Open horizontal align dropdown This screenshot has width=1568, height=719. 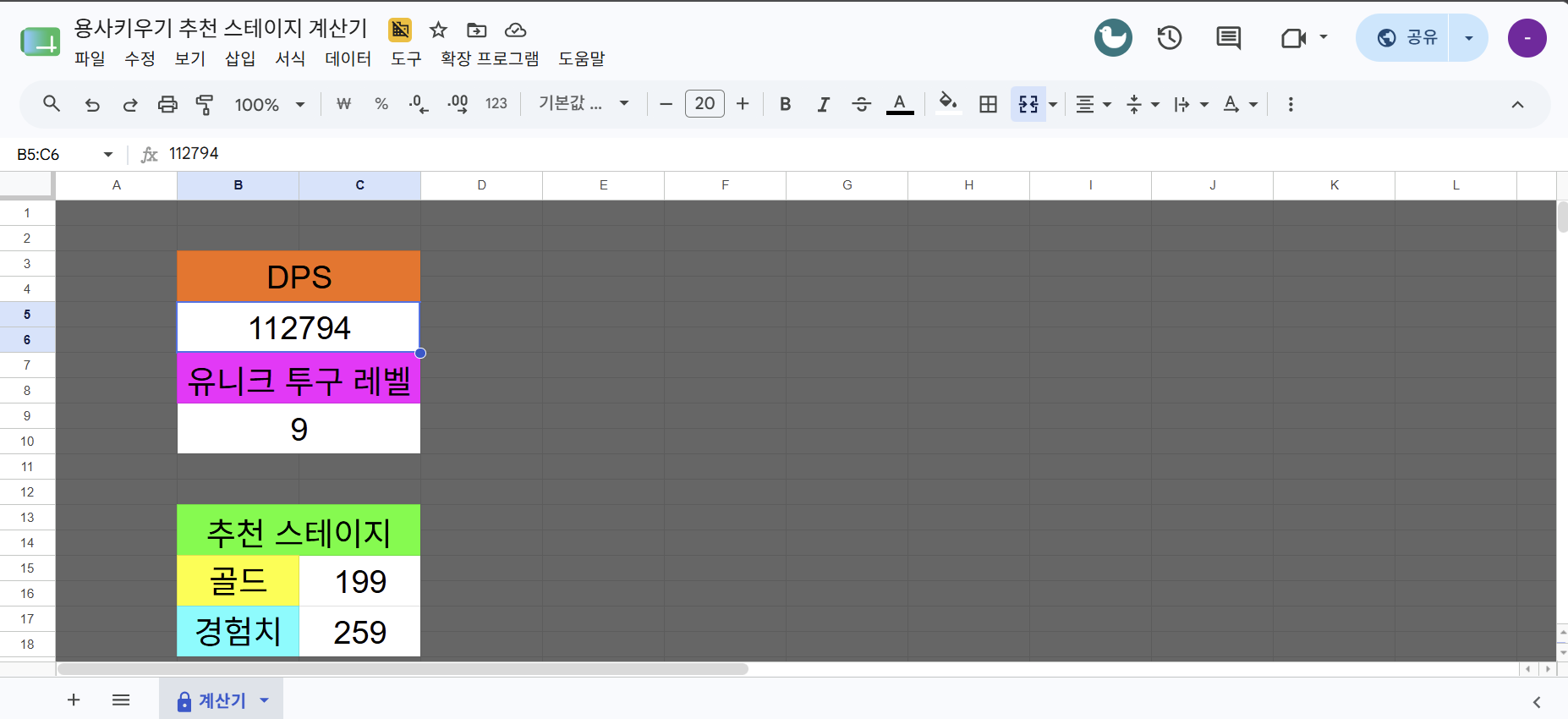click(x=1094, y=104)
